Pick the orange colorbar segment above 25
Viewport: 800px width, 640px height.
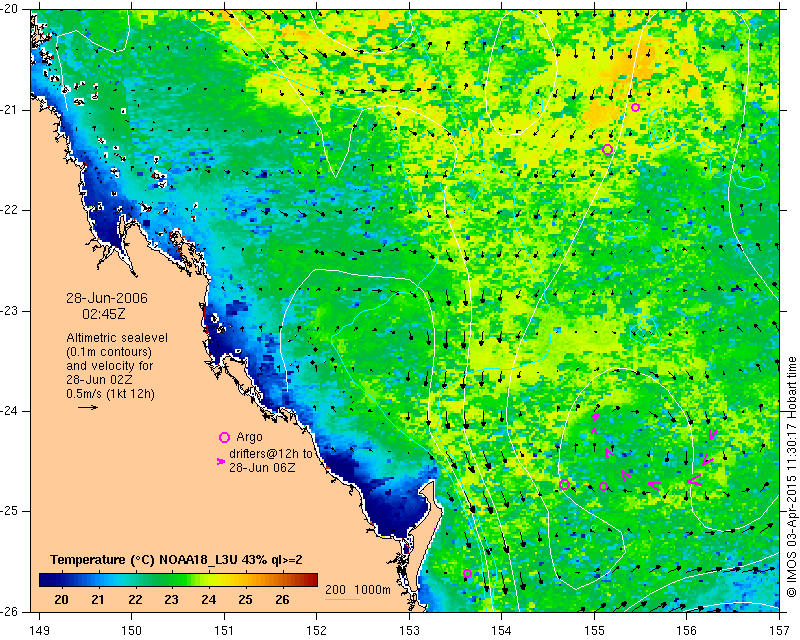pyautogui.click(x=246, y=580)
